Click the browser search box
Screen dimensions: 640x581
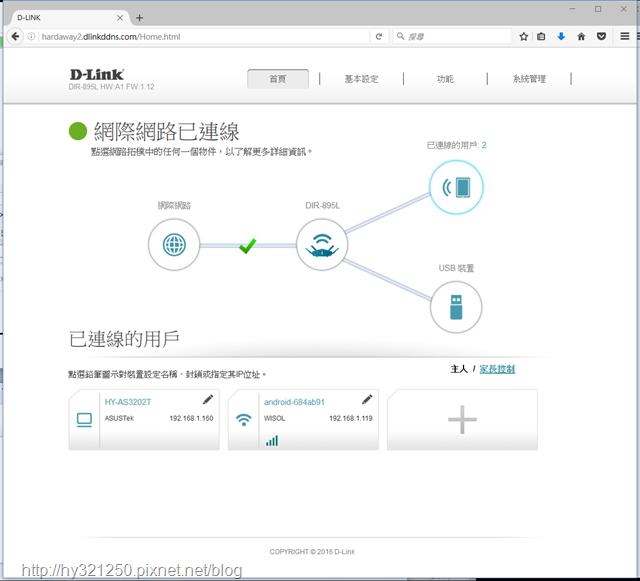[x=452, y=37]
